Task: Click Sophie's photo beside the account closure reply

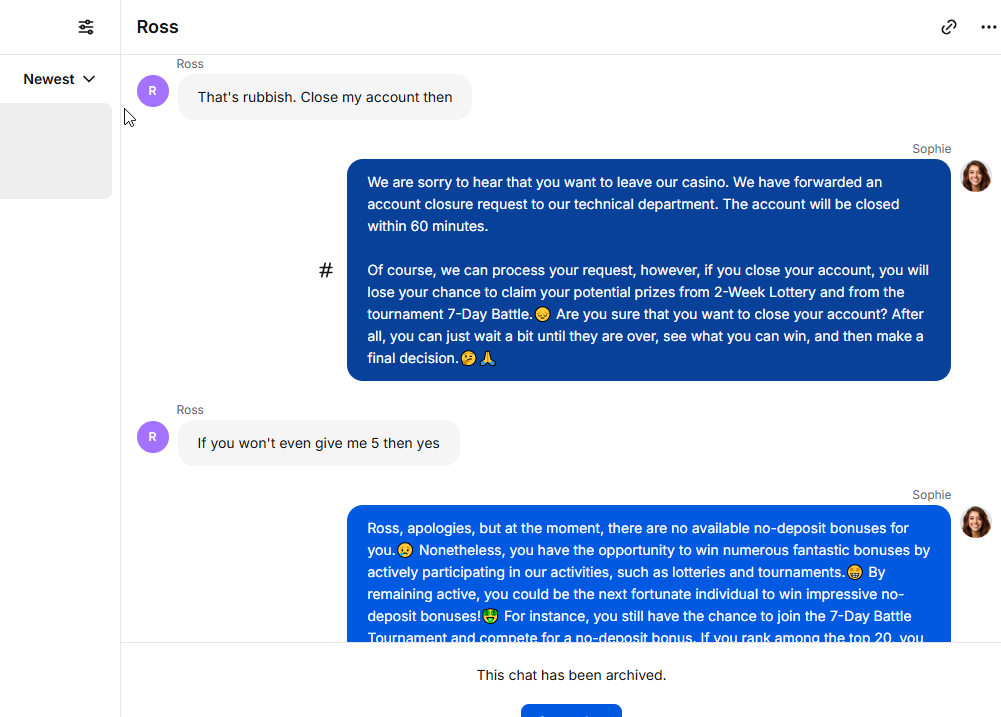Action: (x=976, y=176)
